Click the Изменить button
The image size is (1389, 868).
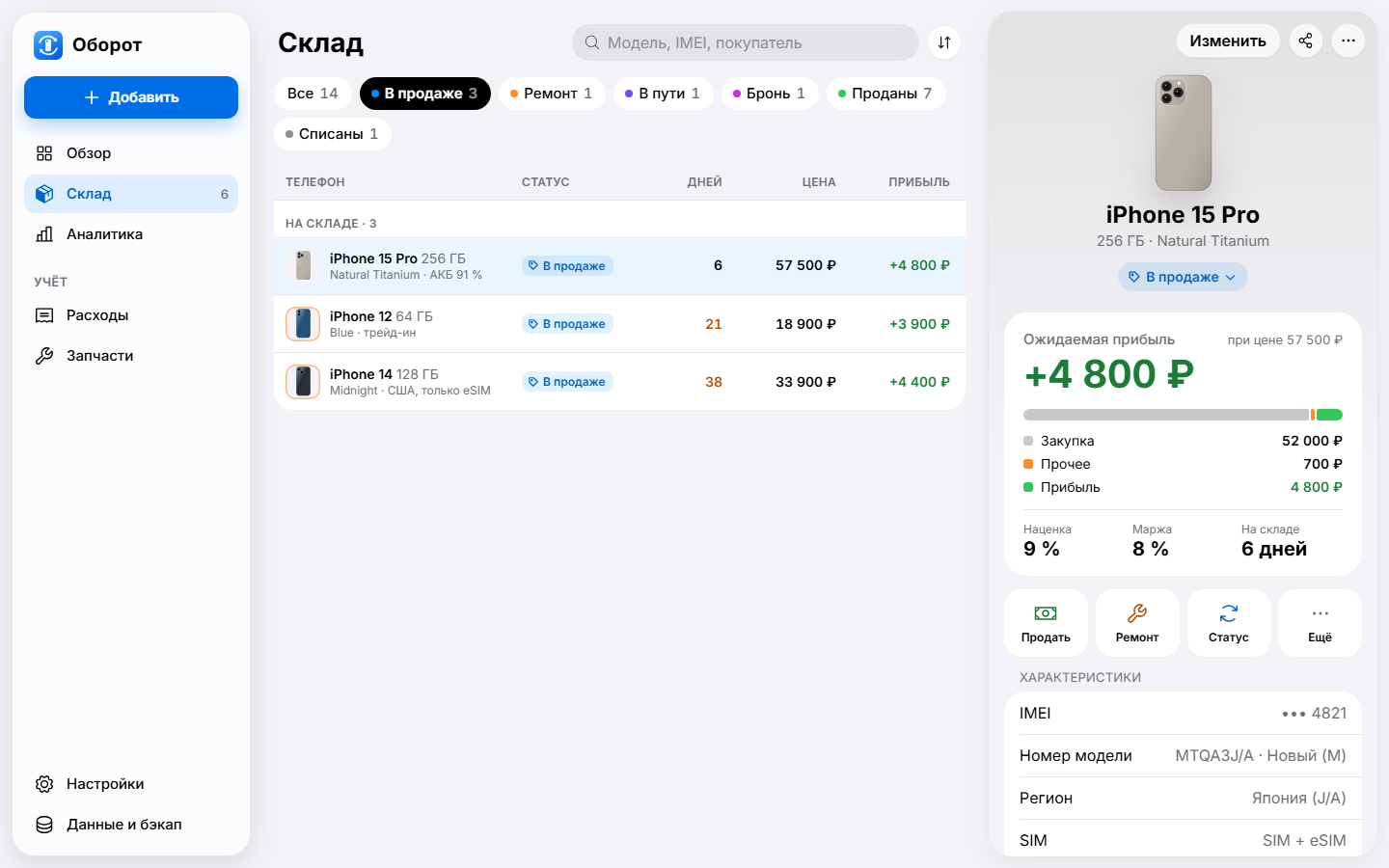[1228, 41]
